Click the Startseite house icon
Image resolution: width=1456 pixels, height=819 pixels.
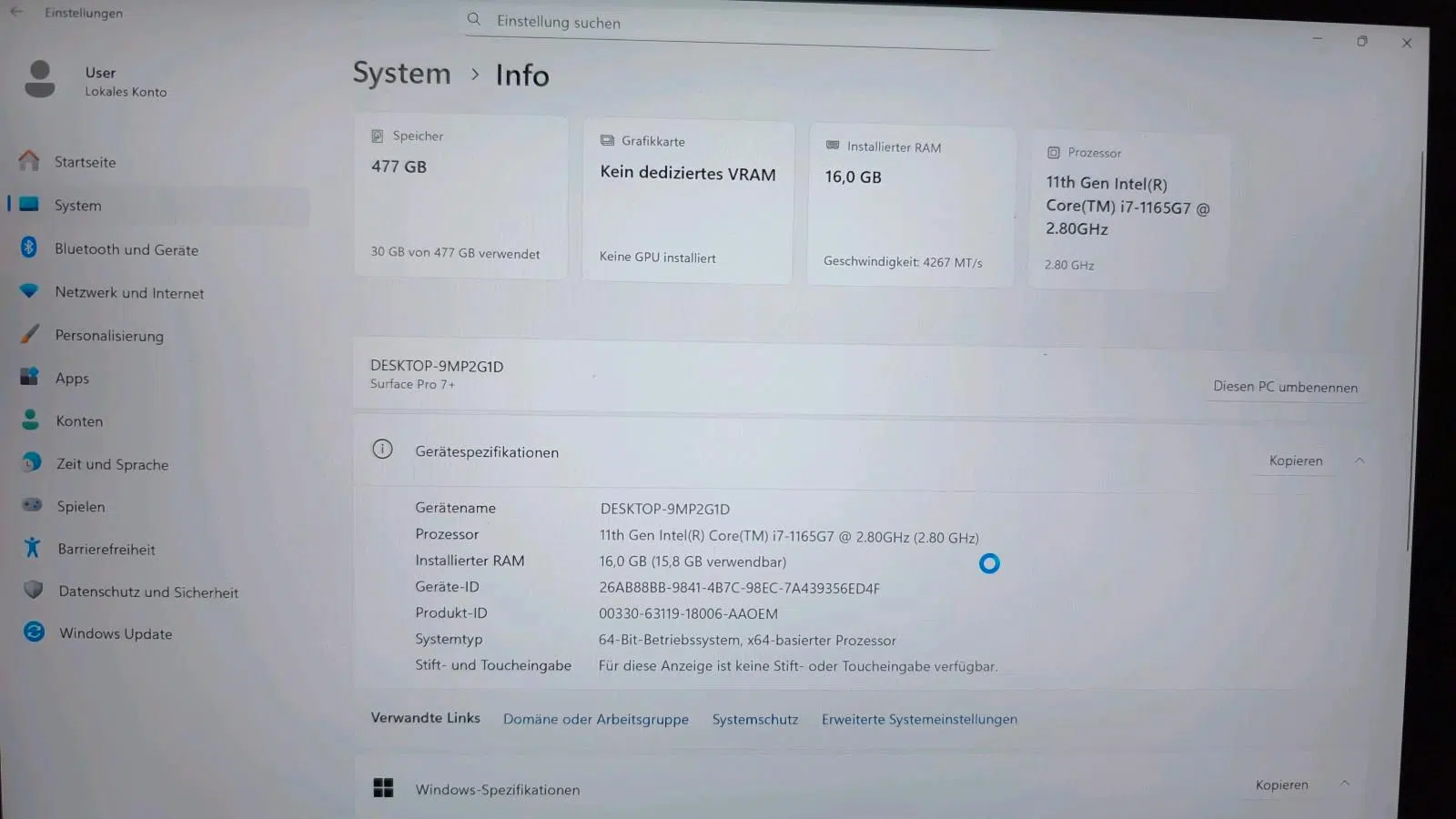coord(29,161)
